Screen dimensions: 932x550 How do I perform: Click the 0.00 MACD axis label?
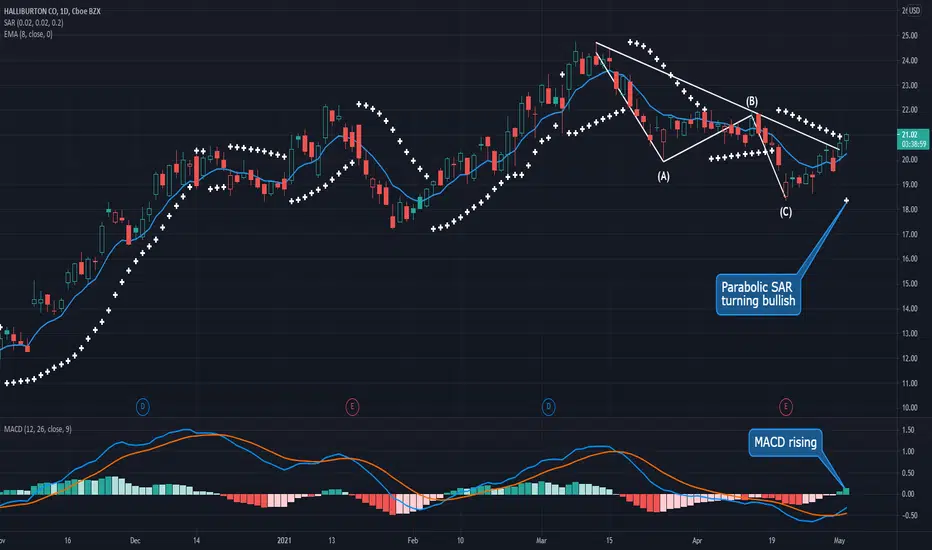pyautogui.click(x=908, y=494)
